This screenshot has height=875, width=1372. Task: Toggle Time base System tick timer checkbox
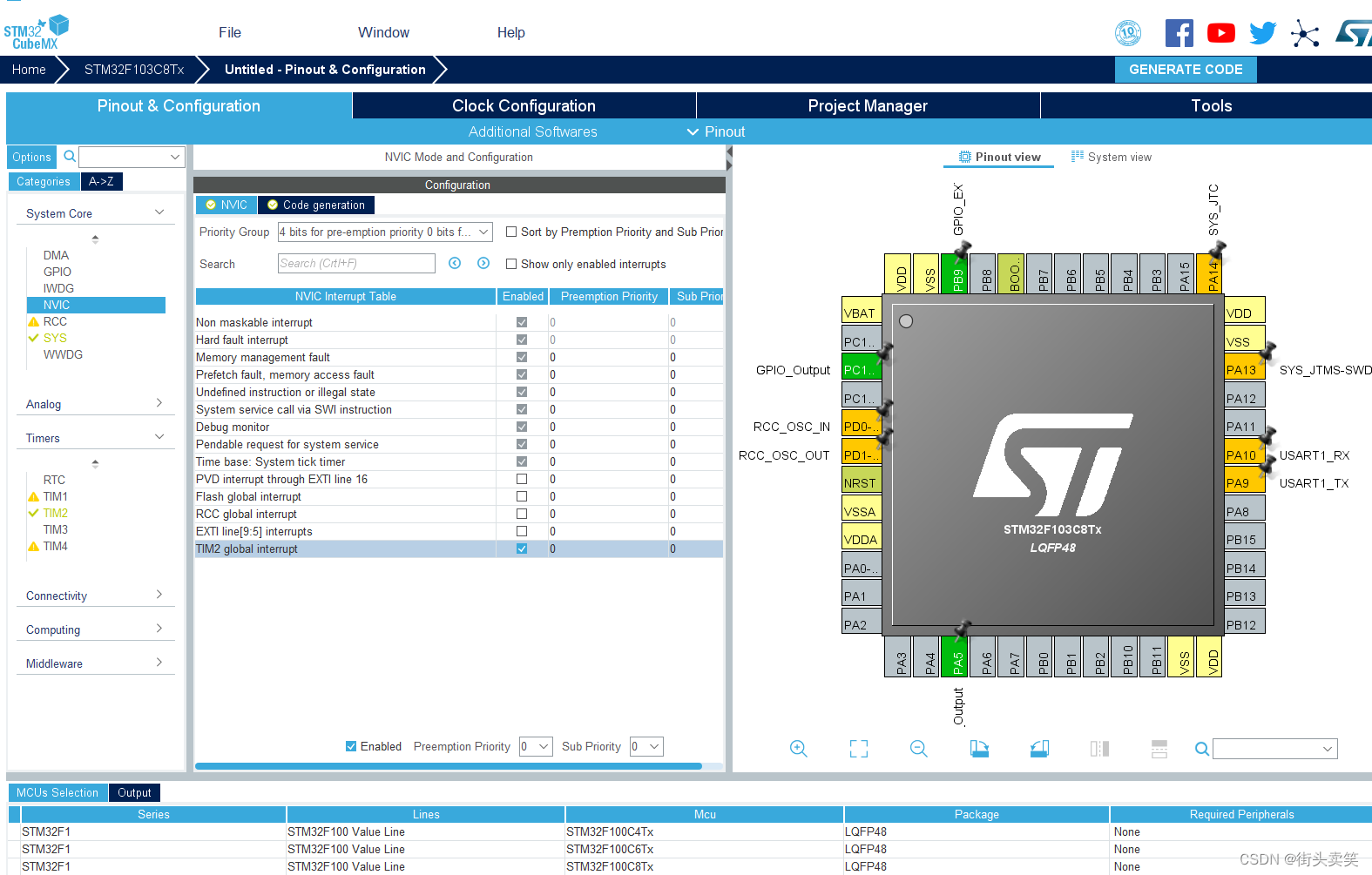(x=522, y=461)
